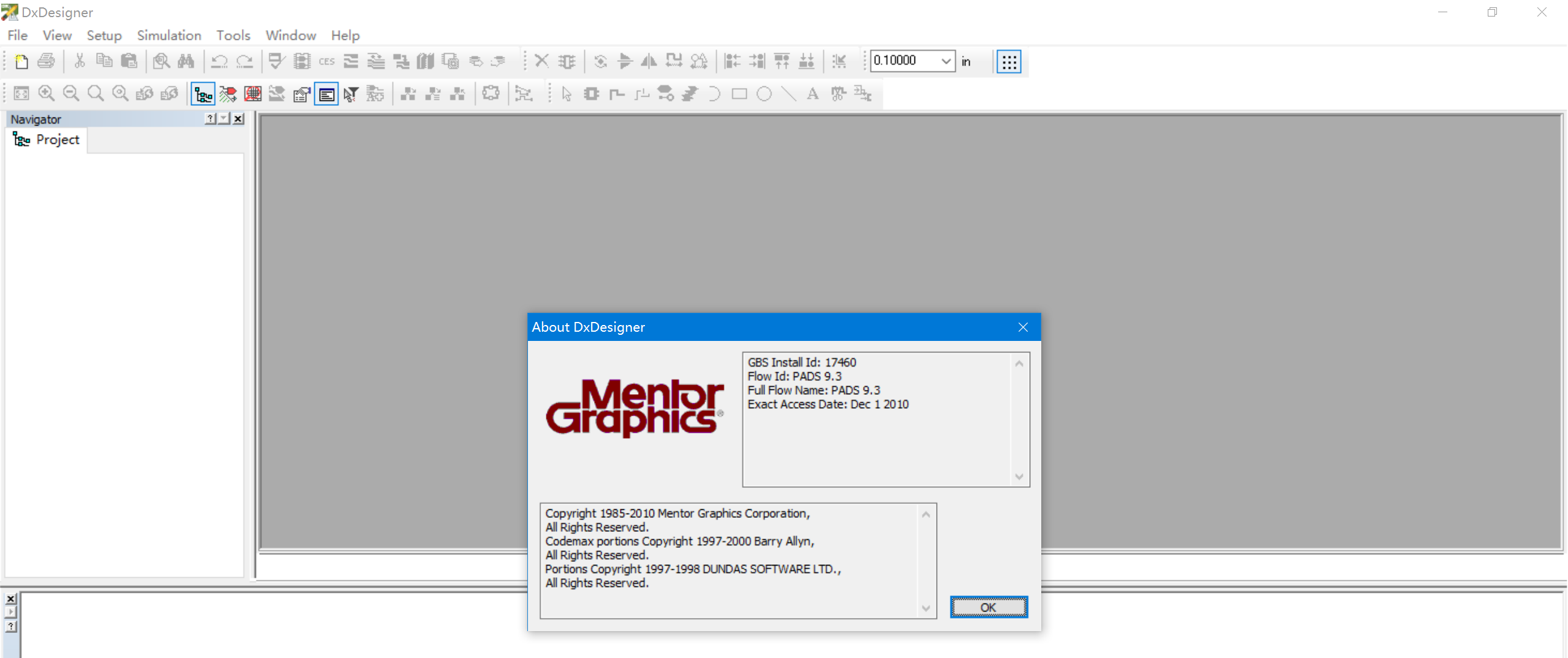Toggle the grid dots display button
Viewport: 1568px width, 658px height.
click(x=1009, y=61)
